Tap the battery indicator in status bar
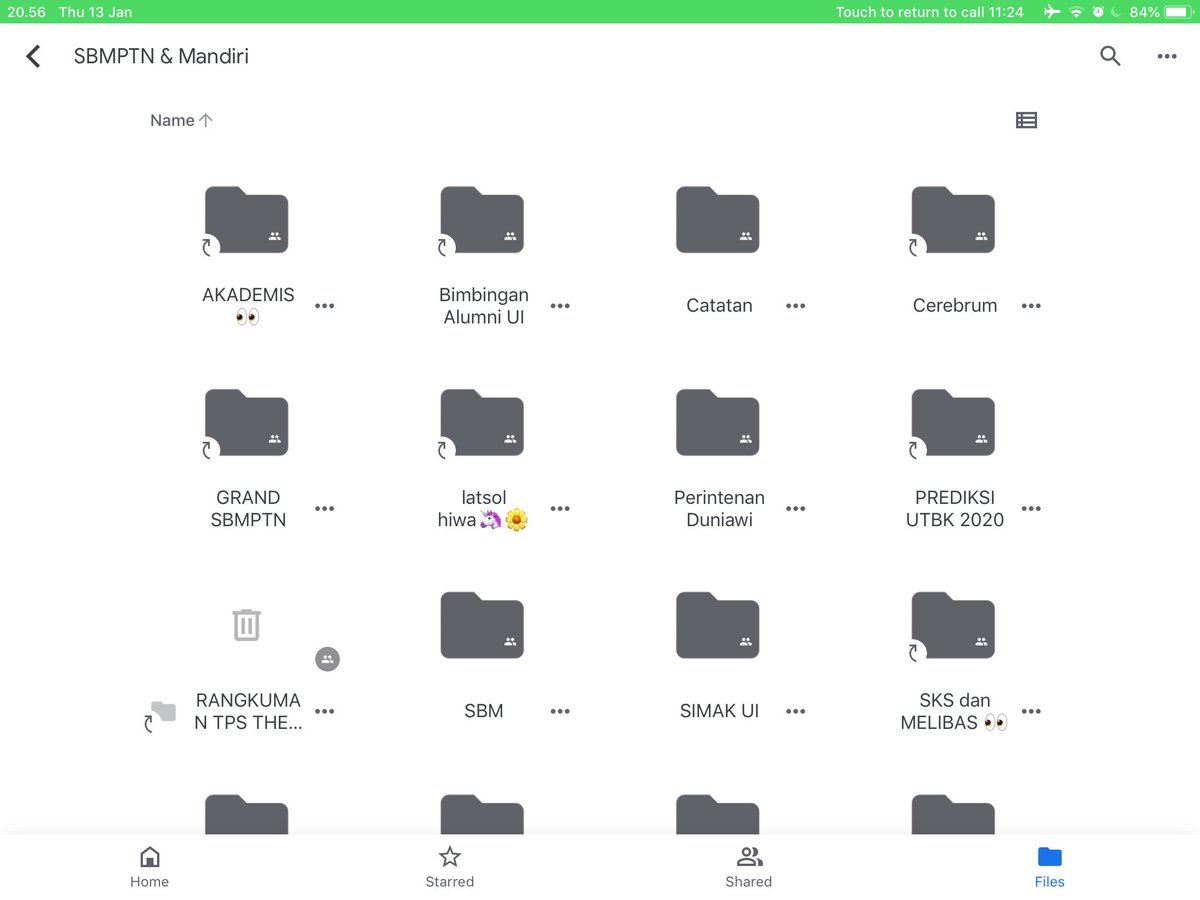This screenshot has width=1200, height=900. (1180, 12)
